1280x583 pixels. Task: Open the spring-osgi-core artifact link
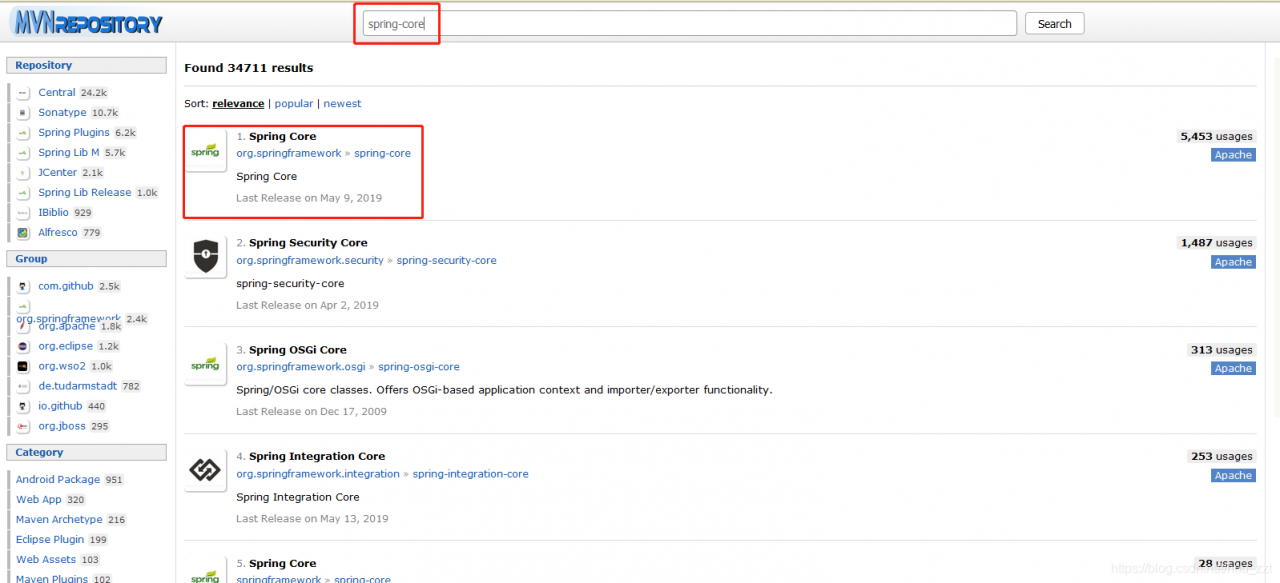419,367
